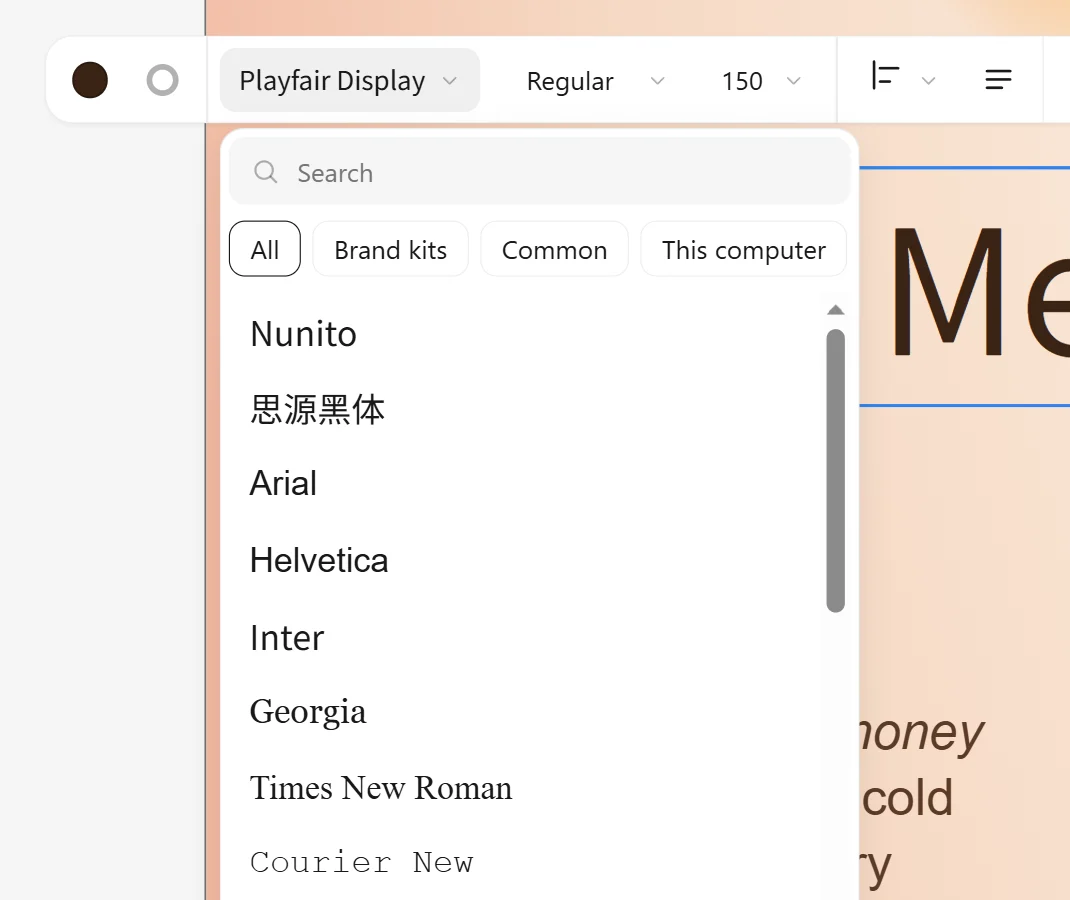Click the font list scrollbar thumb

coord(835,471)
